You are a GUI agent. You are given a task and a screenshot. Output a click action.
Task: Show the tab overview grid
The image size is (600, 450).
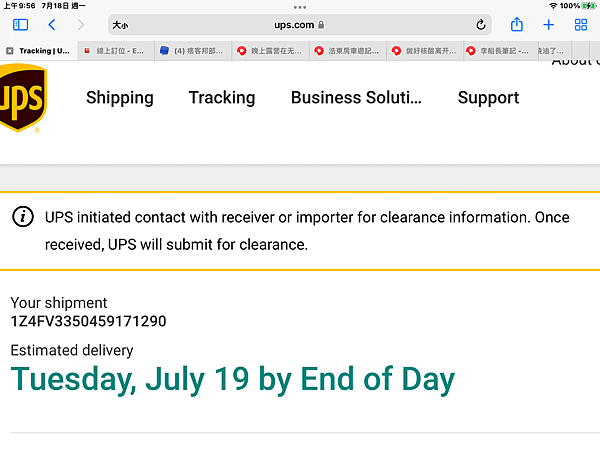click(x=581, y=24)
